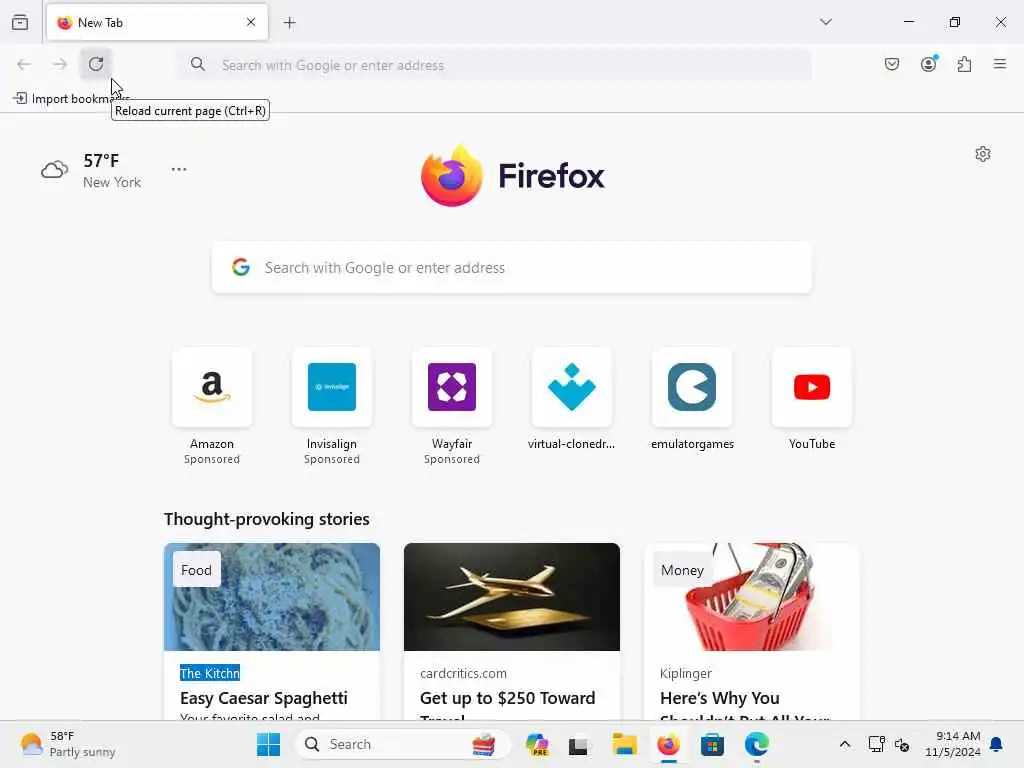
Task: Open the weather widget options menu
Action: [179, 169]
